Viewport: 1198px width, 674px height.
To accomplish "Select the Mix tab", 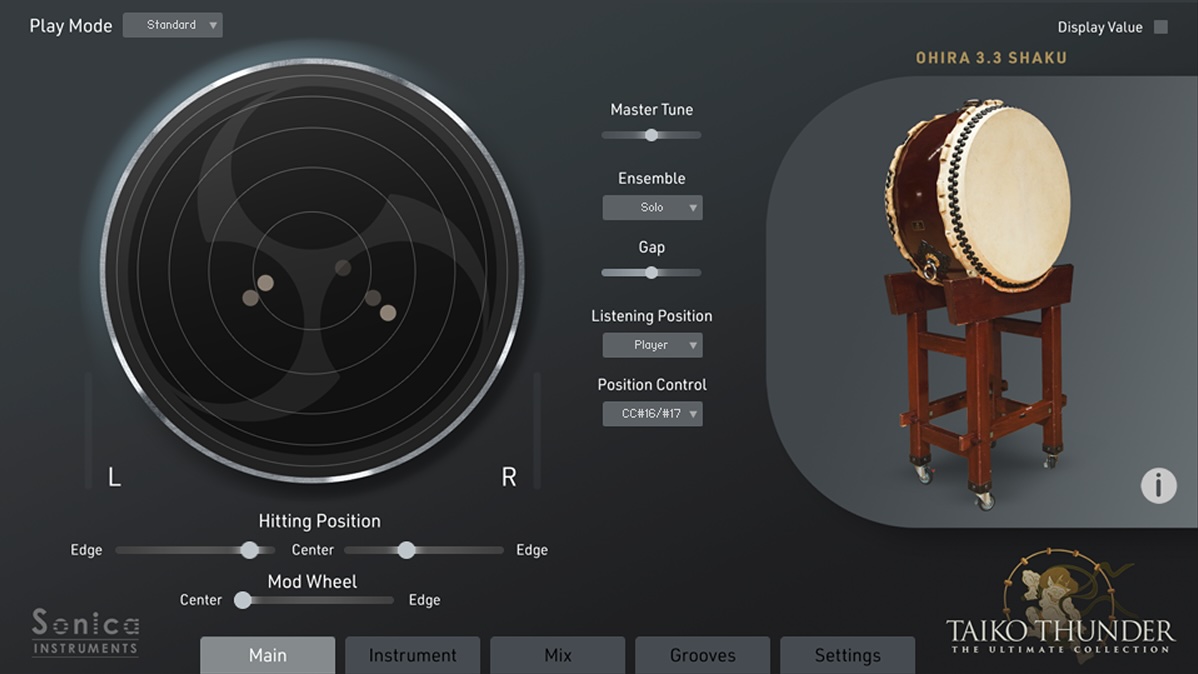I will [x=557, y=655].
